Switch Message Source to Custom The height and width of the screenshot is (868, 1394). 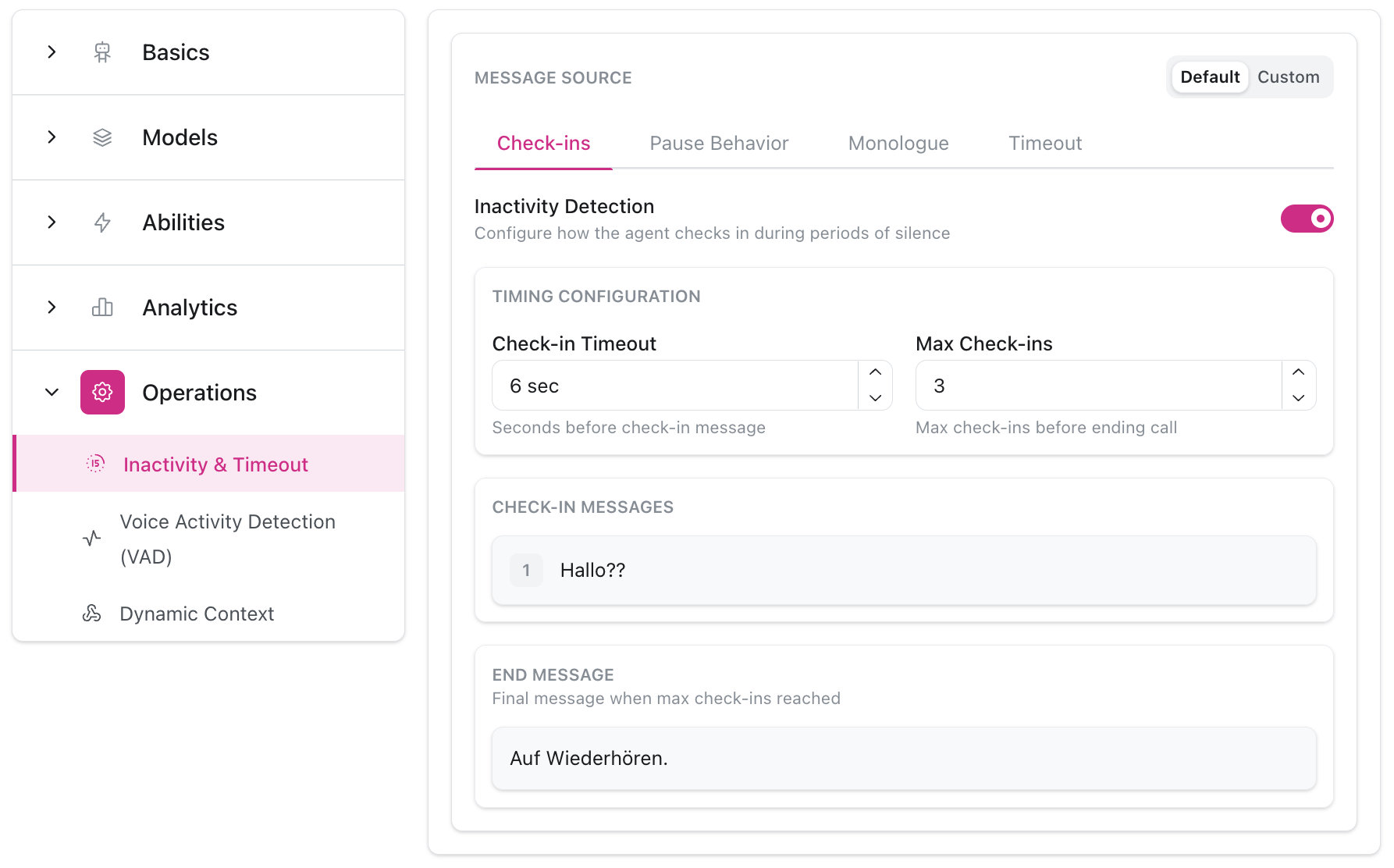(1288, 76)
